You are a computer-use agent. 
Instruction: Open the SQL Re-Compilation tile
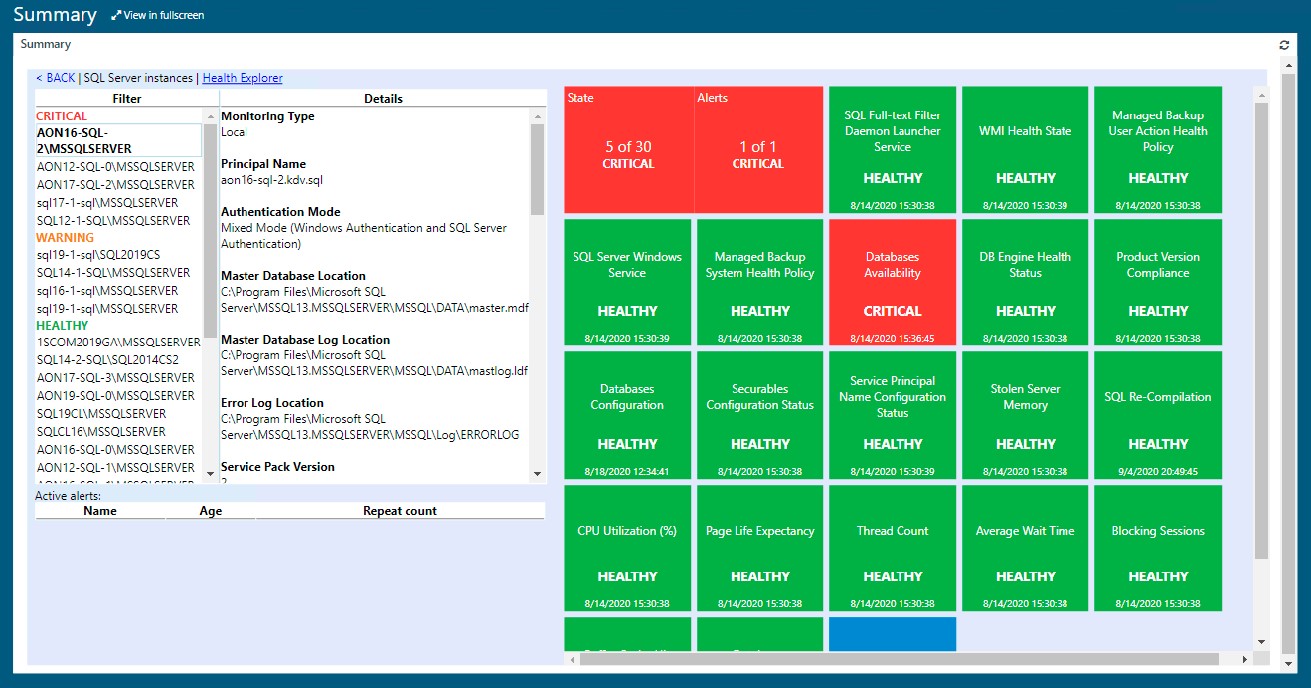pos(1157,415)
